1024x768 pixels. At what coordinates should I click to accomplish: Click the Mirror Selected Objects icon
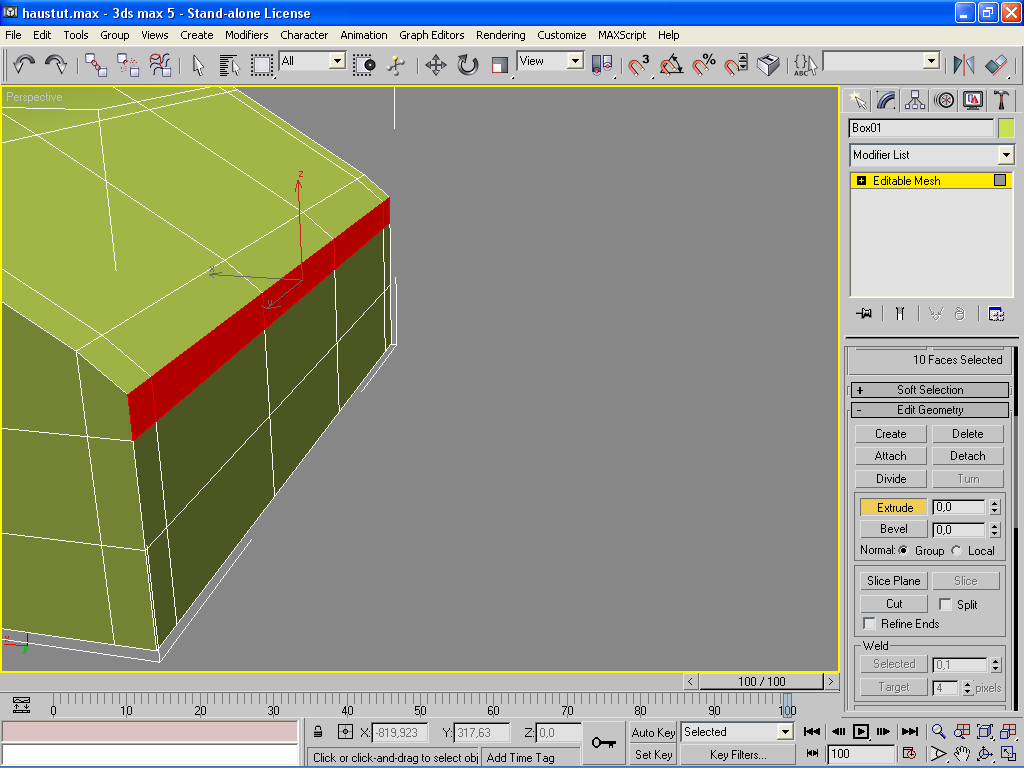[x=964, y=65]
